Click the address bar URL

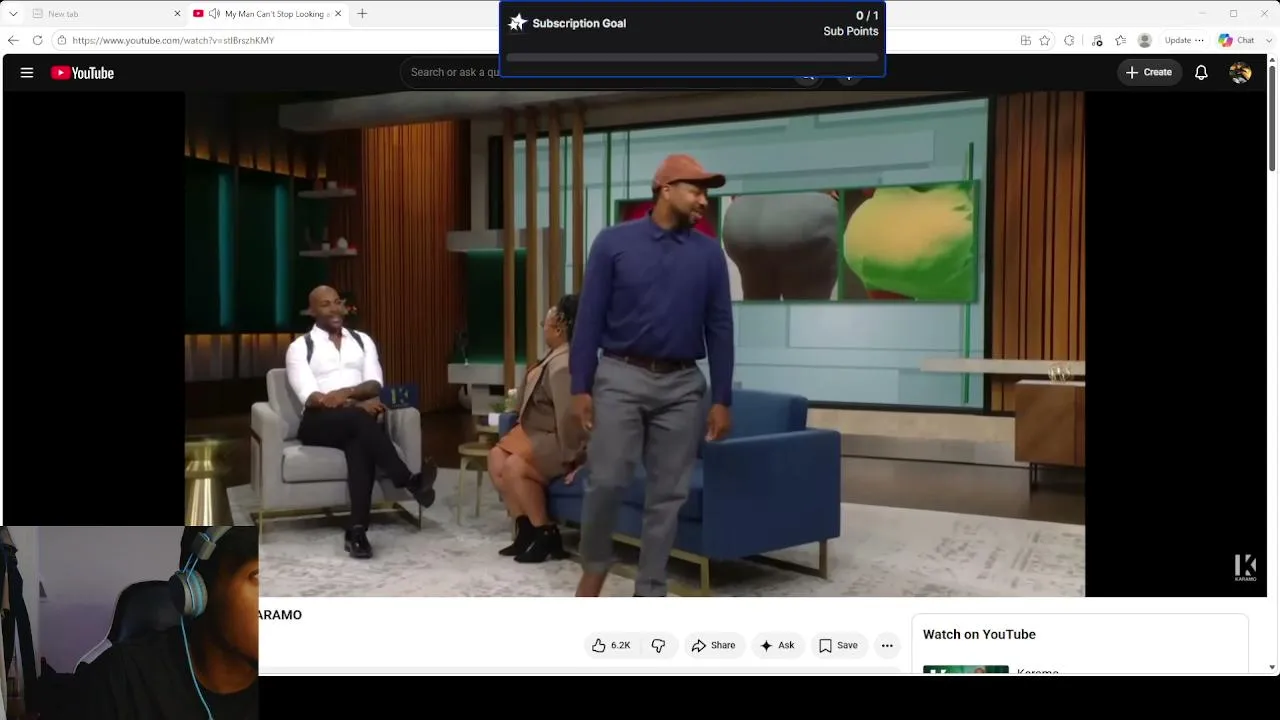(173, 41)
